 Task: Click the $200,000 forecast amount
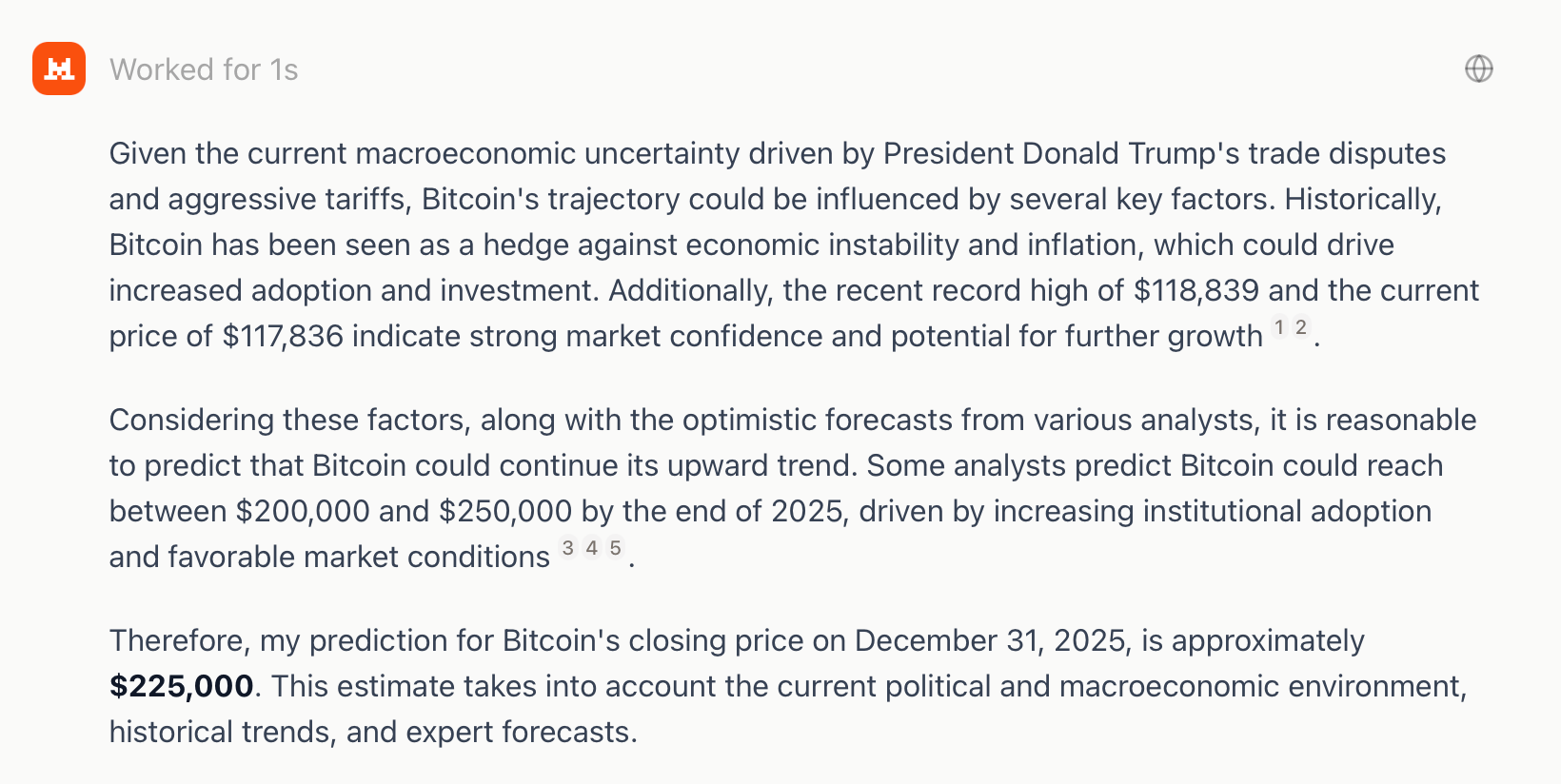click(303, 511)
